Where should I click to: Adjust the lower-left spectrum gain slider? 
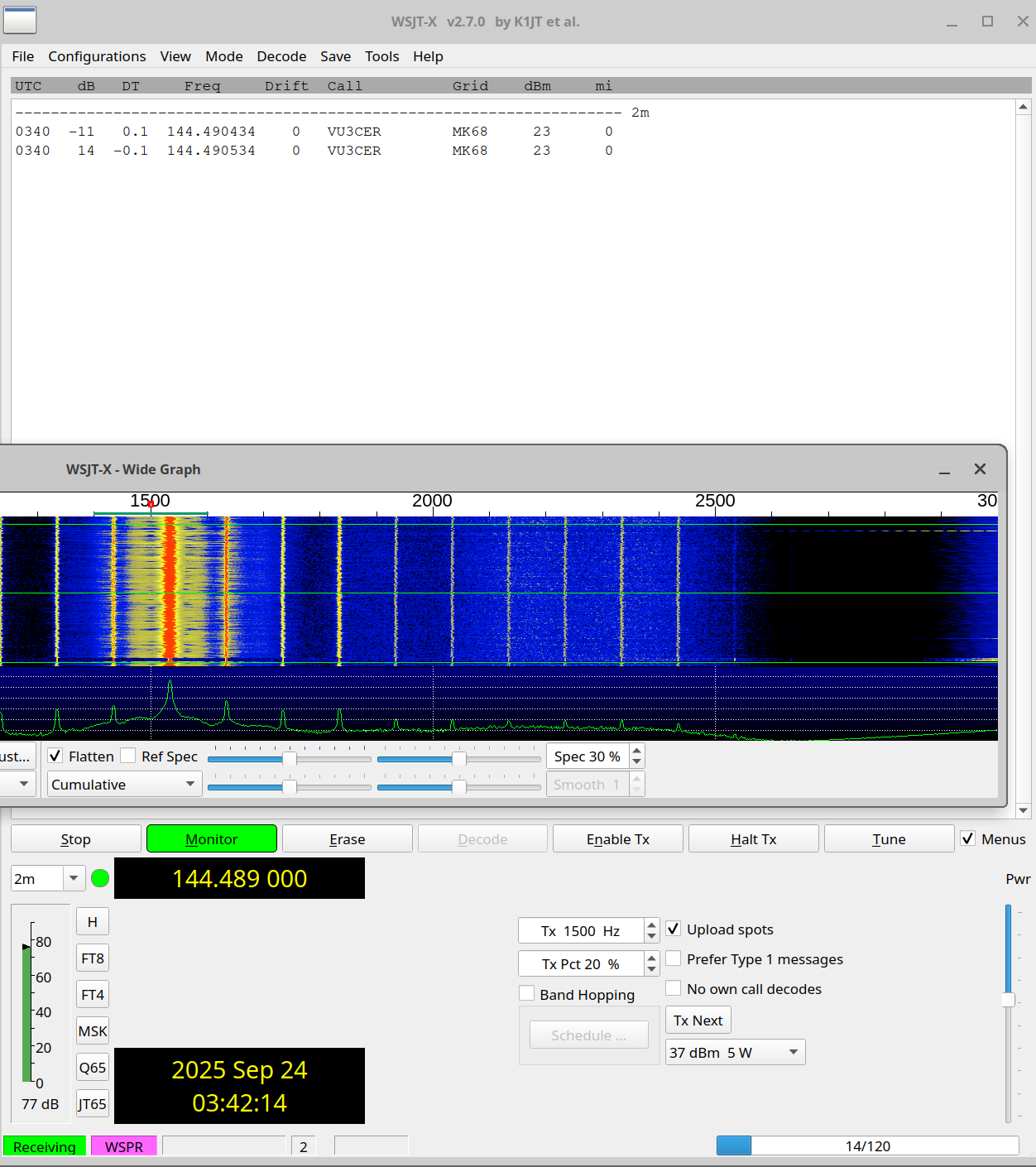[x=290, y=786]
